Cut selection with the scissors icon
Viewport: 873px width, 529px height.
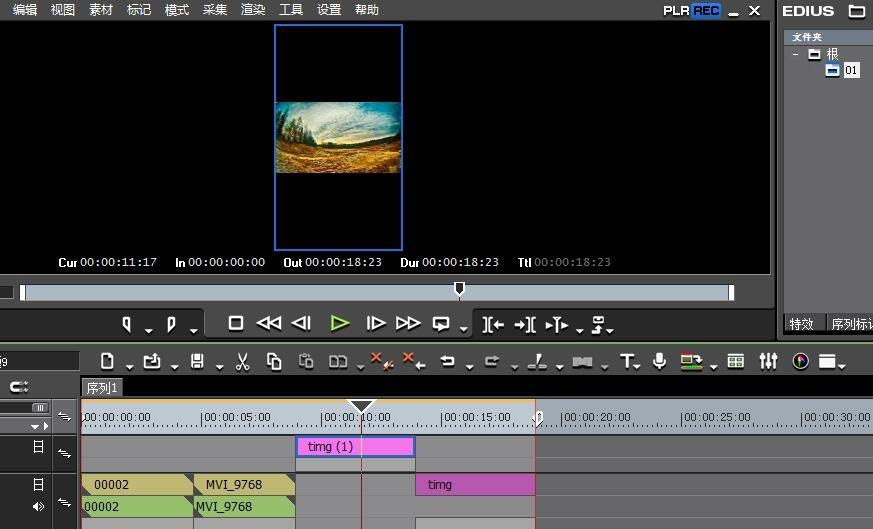[x=242, y=362]
